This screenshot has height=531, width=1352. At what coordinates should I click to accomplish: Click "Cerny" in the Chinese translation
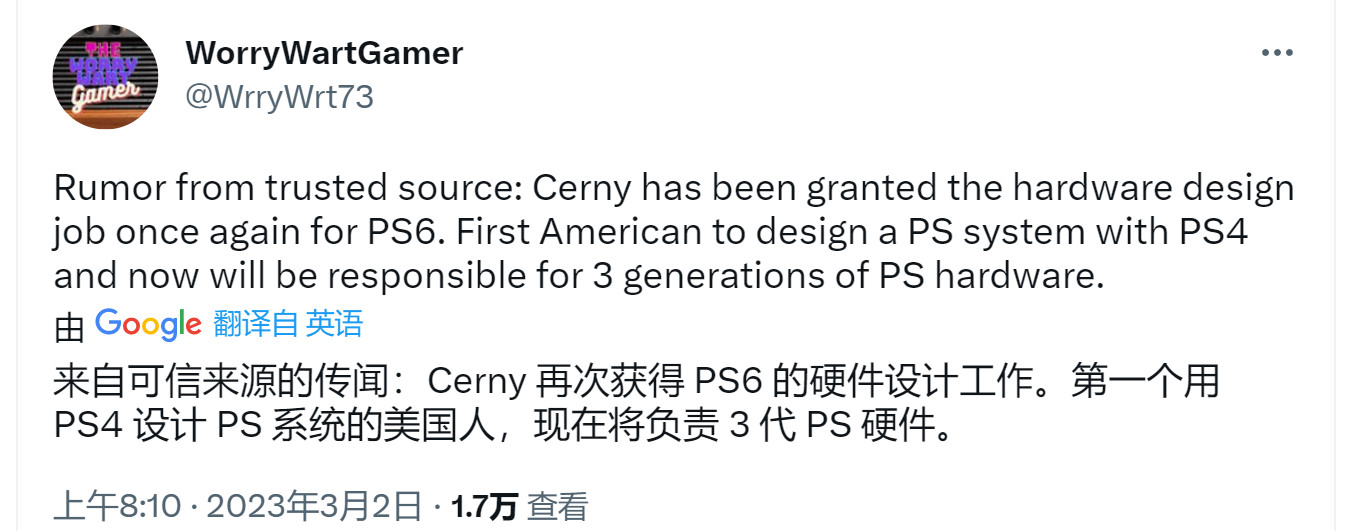[476, 381]
